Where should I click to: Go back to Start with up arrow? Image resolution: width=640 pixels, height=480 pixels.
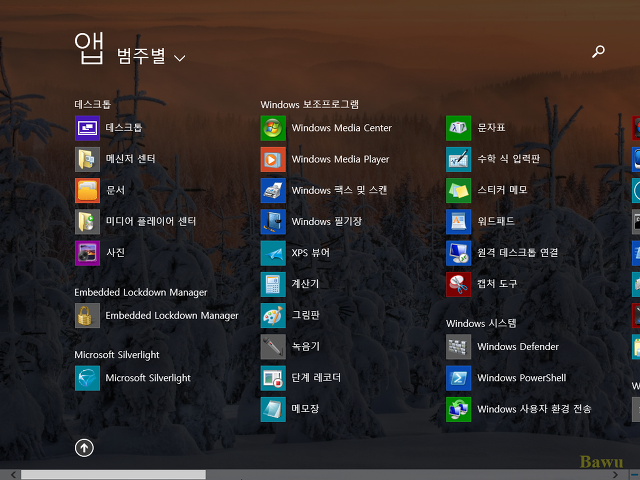[84, 448]
